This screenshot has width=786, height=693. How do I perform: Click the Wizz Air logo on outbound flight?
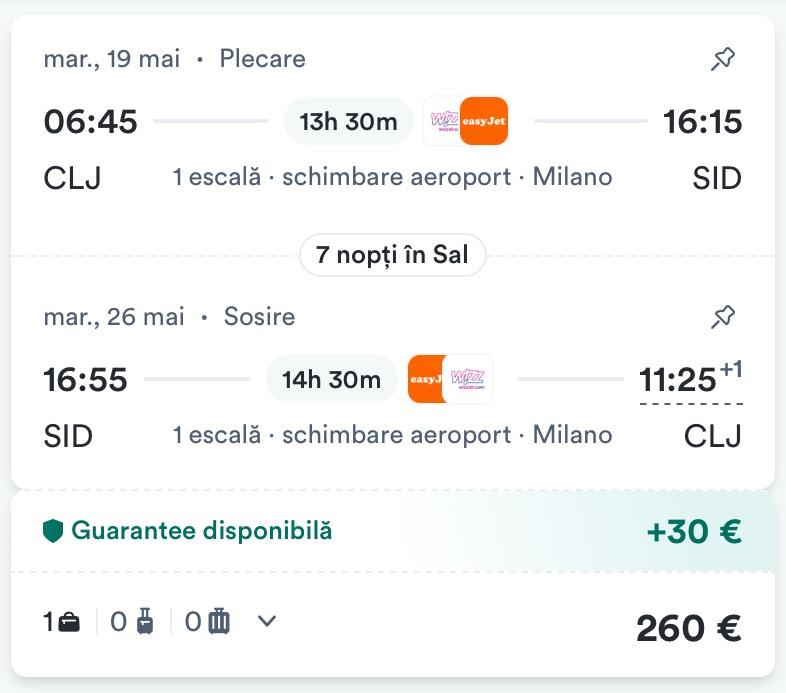click(443, 122)
